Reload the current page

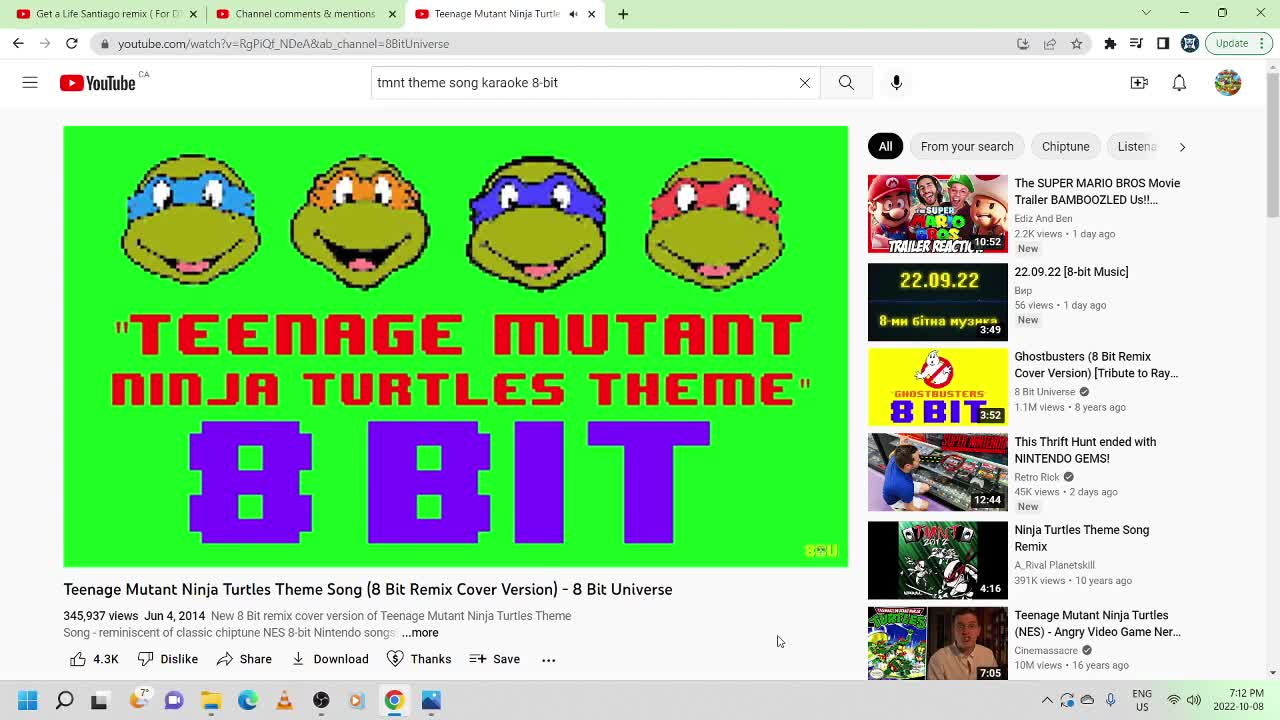(72, 44)
